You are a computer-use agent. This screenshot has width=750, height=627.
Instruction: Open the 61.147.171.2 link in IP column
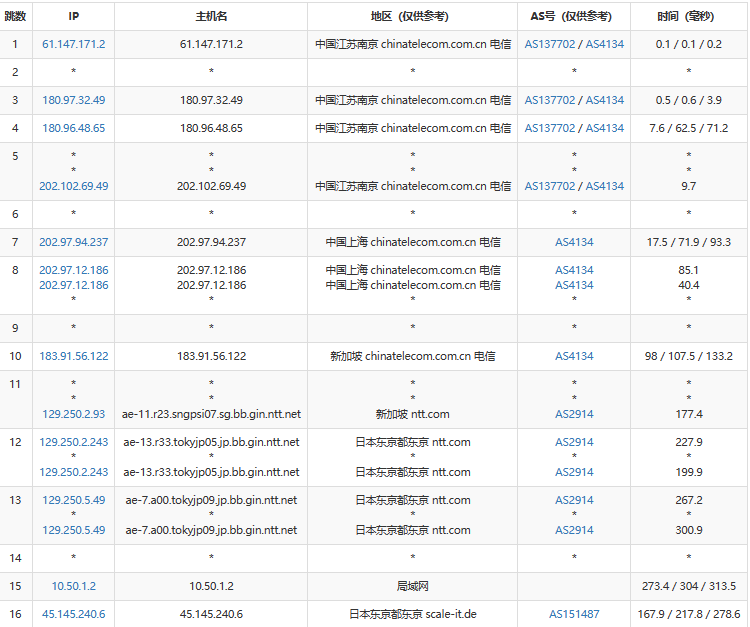tap(74, 44)
